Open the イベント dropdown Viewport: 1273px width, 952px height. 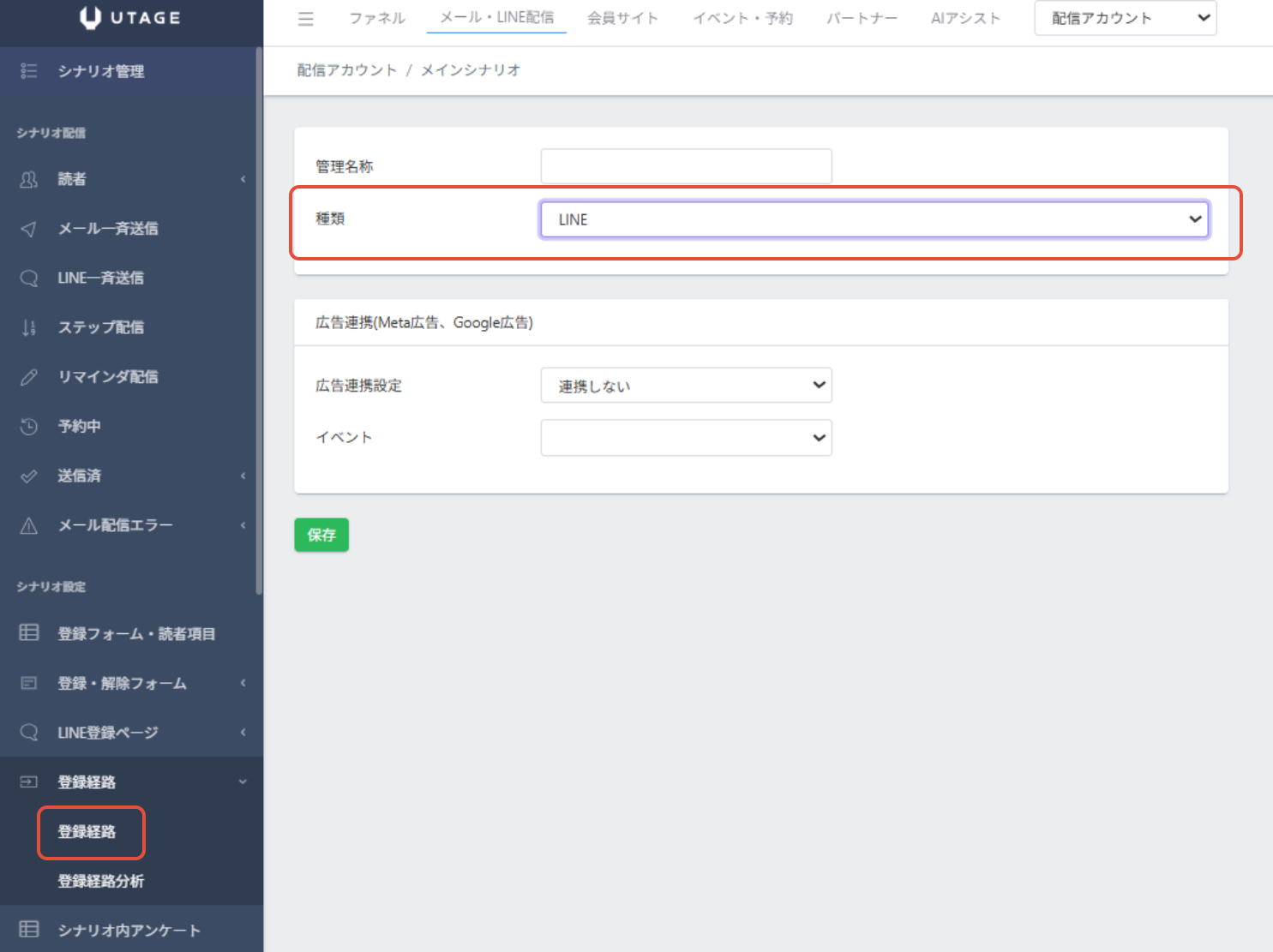pyautogui.click(x=686, y=438)
